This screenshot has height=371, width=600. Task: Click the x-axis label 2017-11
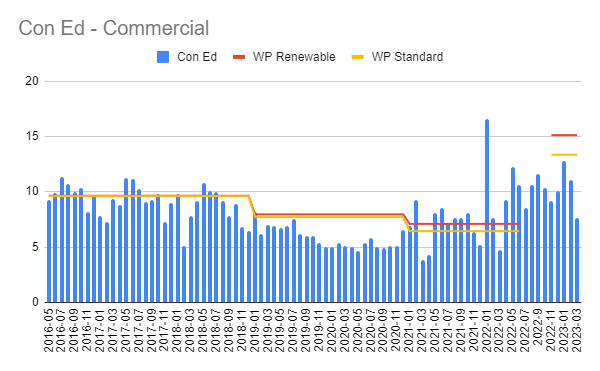pos(164,330)
